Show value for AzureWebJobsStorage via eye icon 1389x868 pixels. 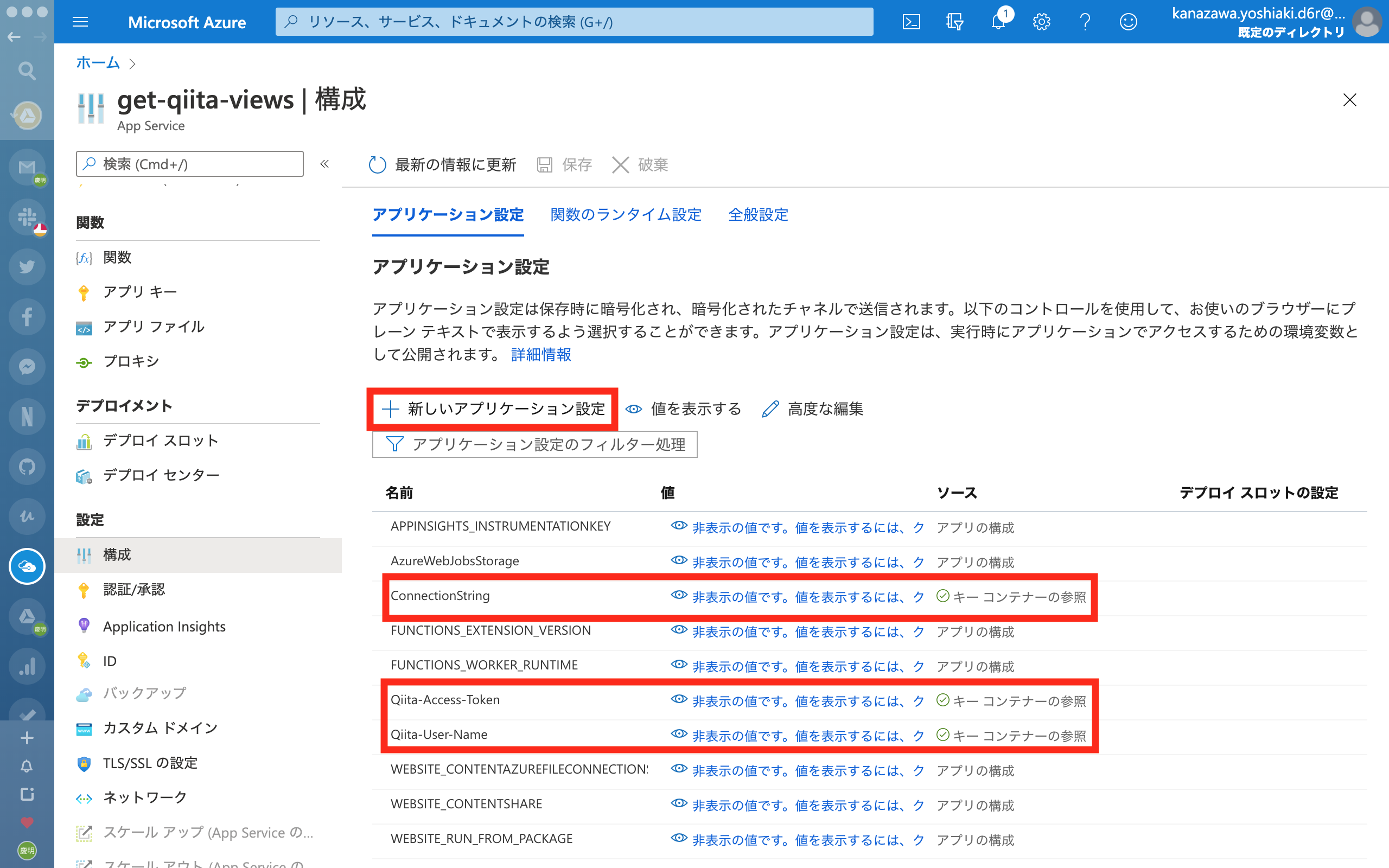(678, 560)
